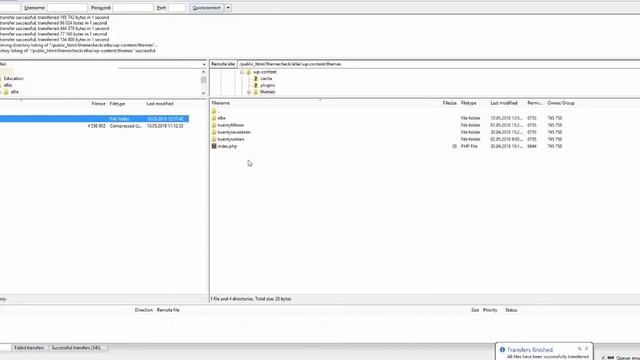
Task: Click the Remote site path field
Action: click(438, 64)
